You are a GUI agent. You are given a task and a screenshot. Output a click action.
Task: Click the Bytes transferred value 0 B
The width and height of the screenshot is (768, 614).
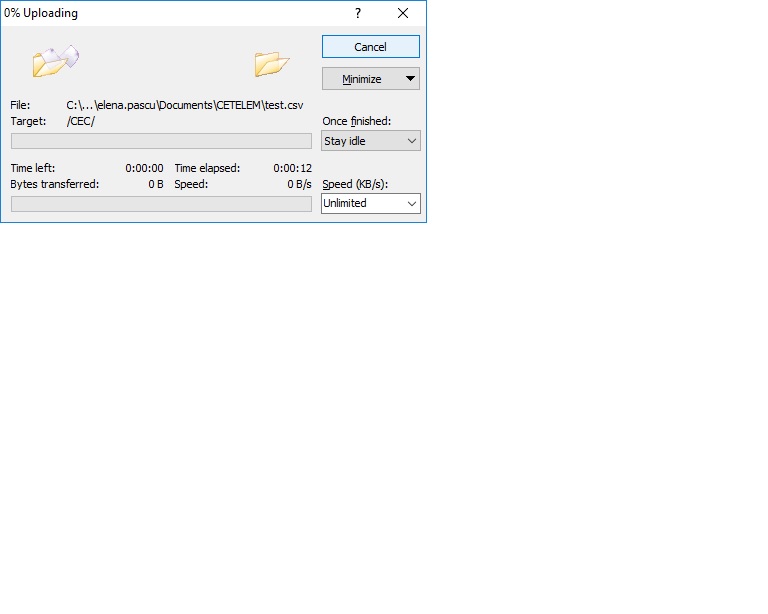click(155, 184)
